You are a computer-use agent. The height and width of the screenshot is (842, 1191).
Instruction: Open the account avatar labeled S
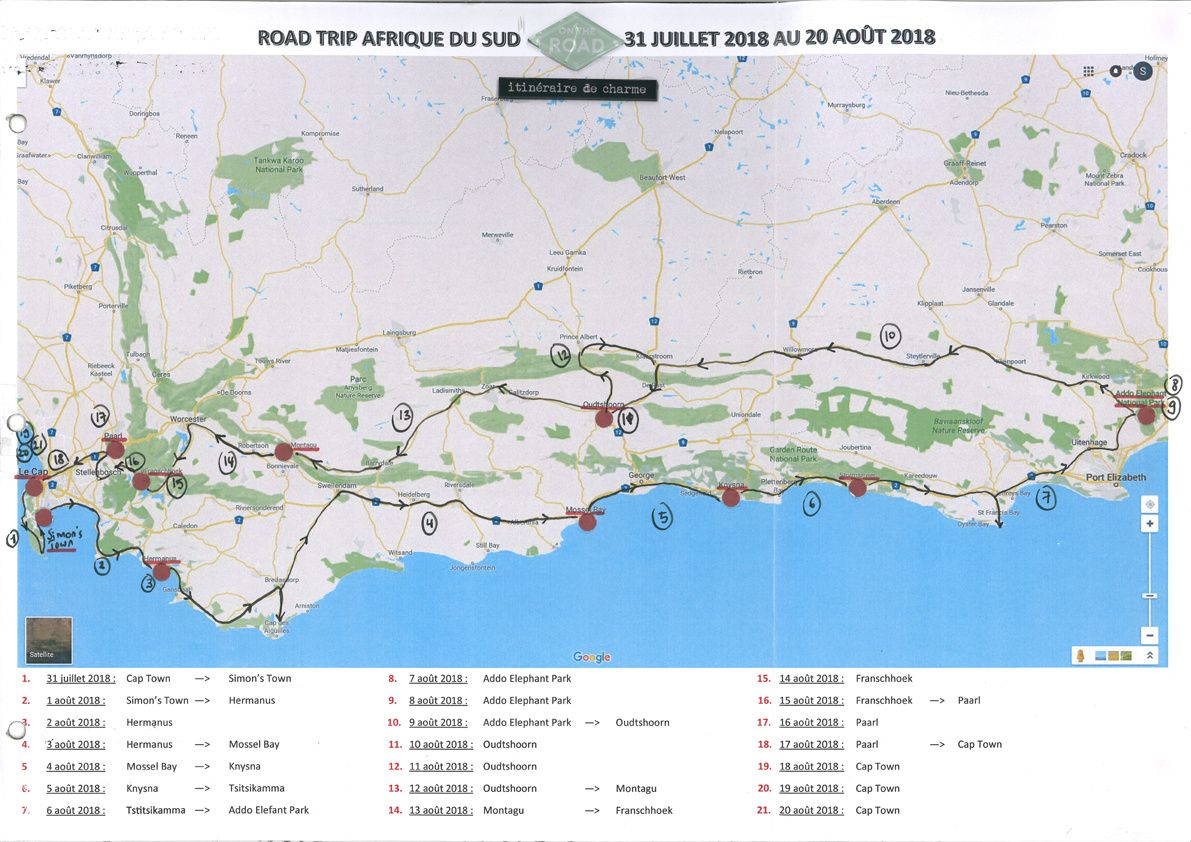point(1142,71)
